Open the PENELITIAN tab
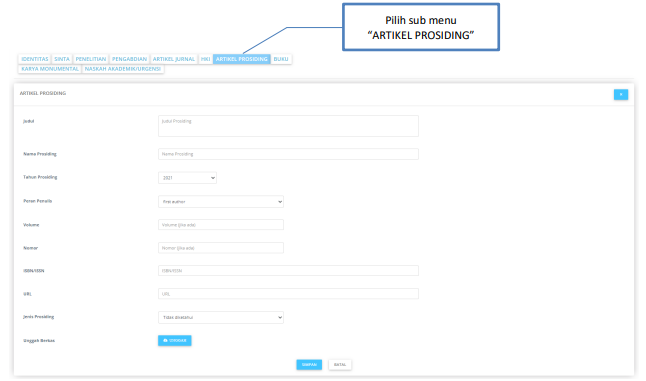Screen dimensions: 646x381 click(x=91, y=59)
